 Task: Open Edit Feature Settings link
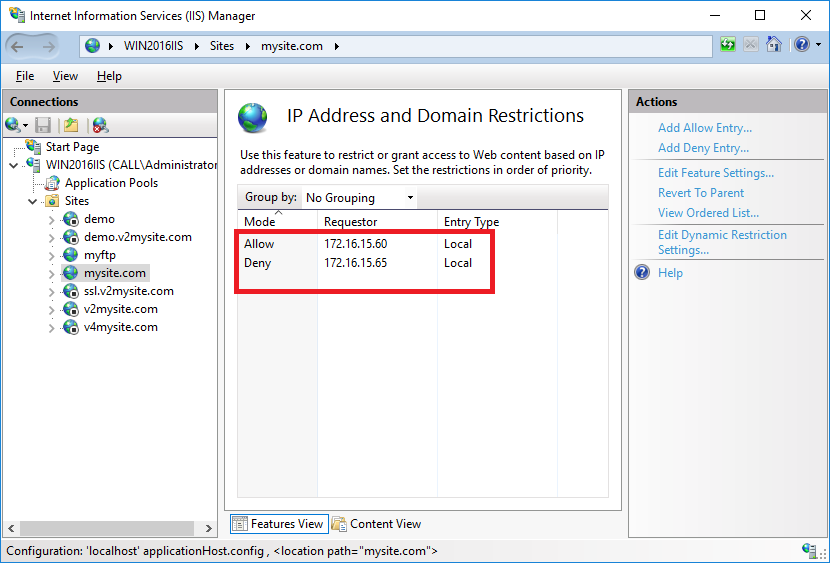pos(716,172)
